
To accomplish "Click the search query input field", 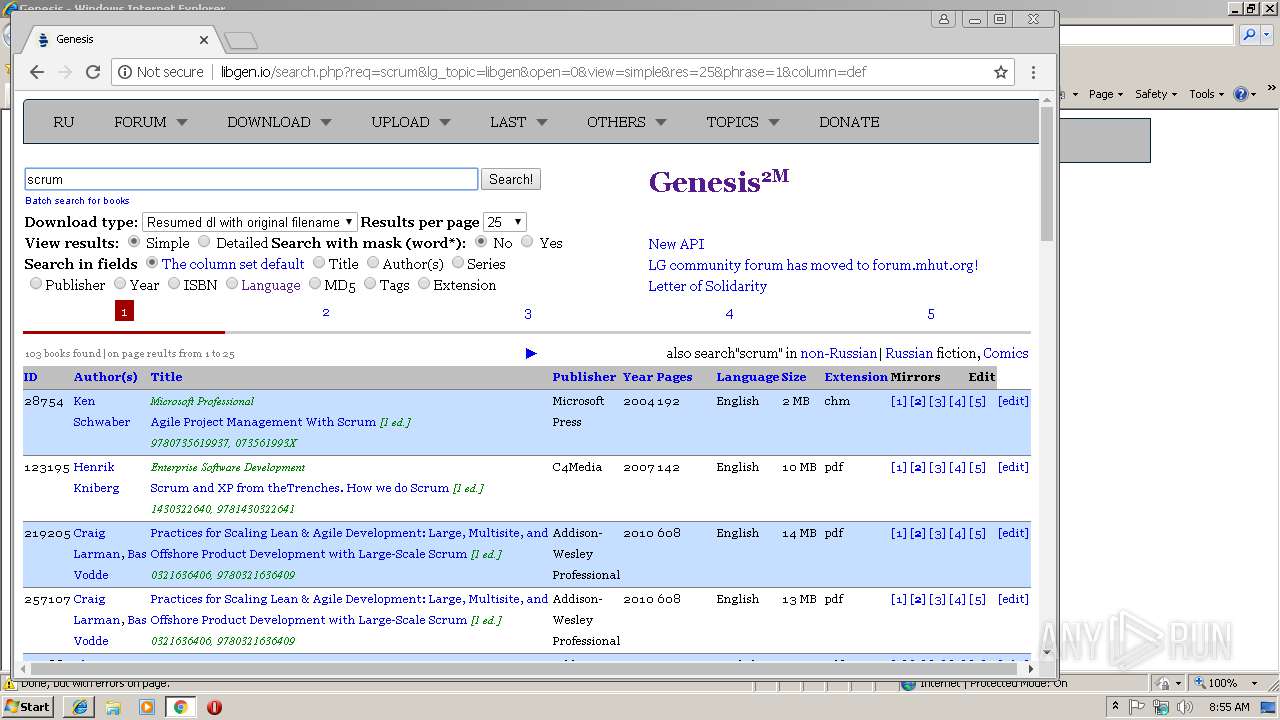I will click(251, 179).
